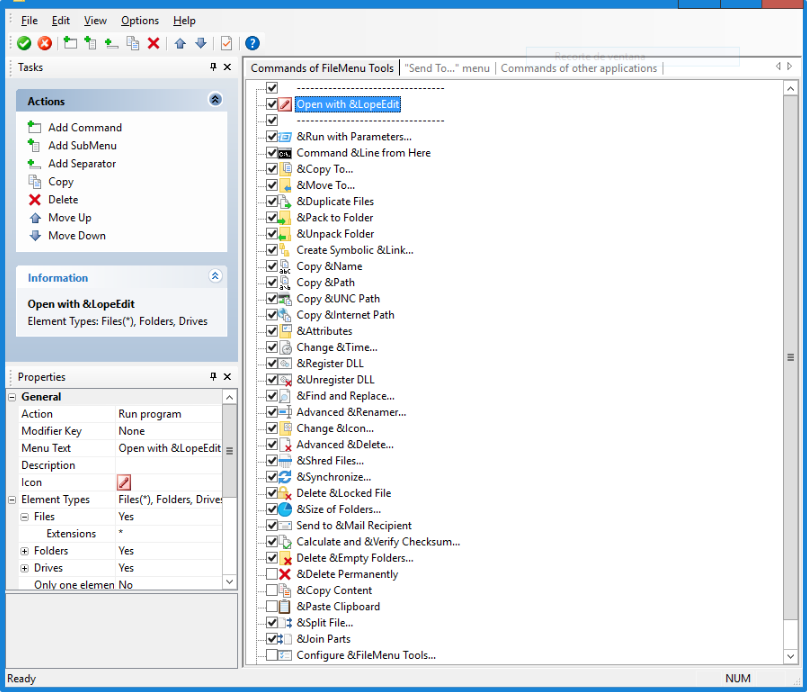
Task: Click the Size of Folders pie chart icon
Action: pos(285,509)
